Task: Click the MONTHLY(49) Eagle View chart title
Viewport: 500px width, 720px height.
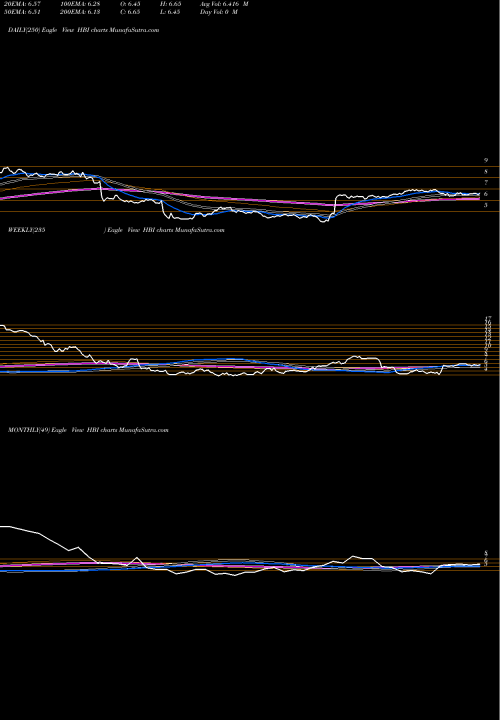Action: [x=88, y=430]
